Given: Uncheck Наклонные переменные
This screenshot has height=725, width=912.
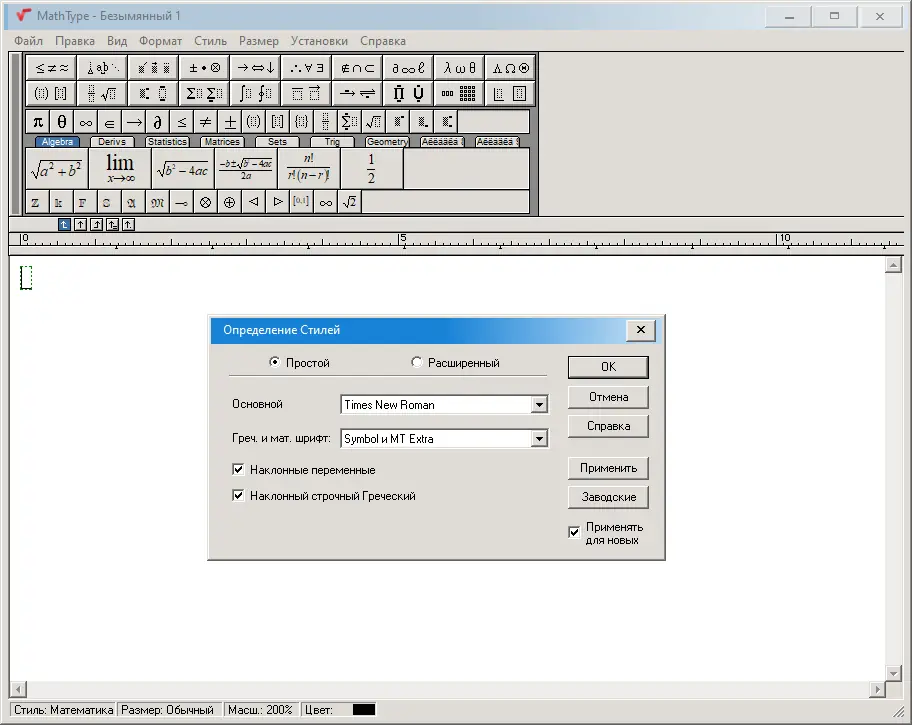Looking at the screenshot, I should point(238,467).
